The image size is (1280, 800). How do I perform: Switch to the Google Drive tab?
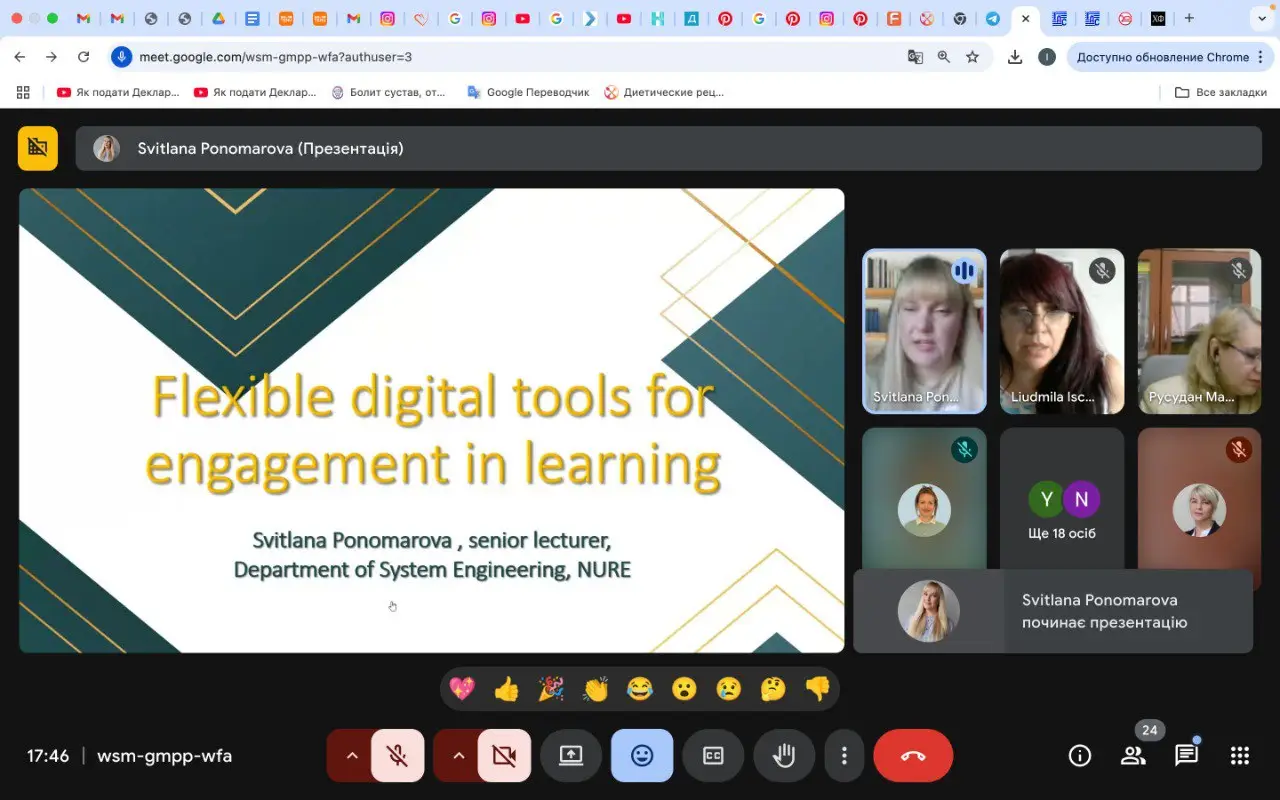coord(218,18)
